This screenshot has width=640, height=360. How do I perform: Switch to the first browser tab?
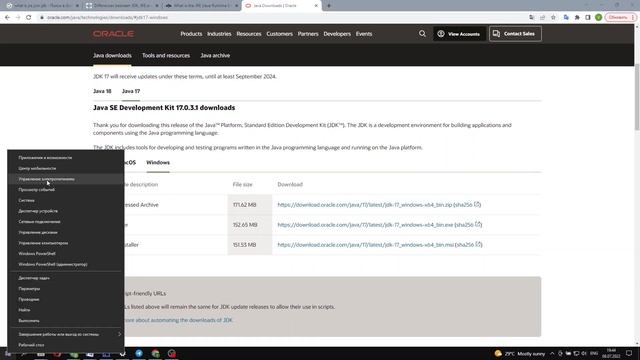[x=41, y=6]
